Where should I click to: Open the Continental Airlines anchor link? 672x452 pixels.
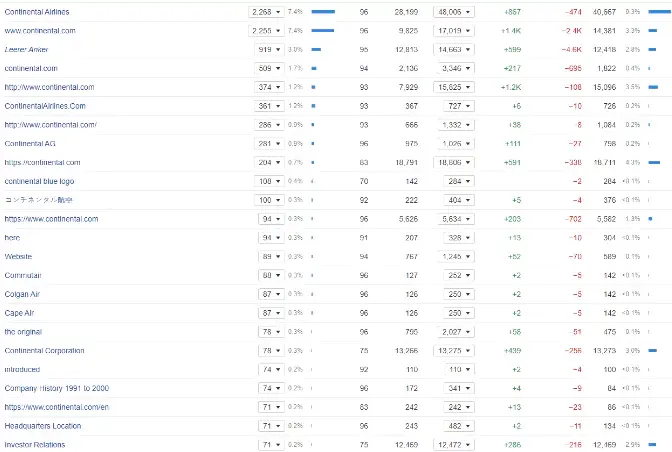[37, 12]
